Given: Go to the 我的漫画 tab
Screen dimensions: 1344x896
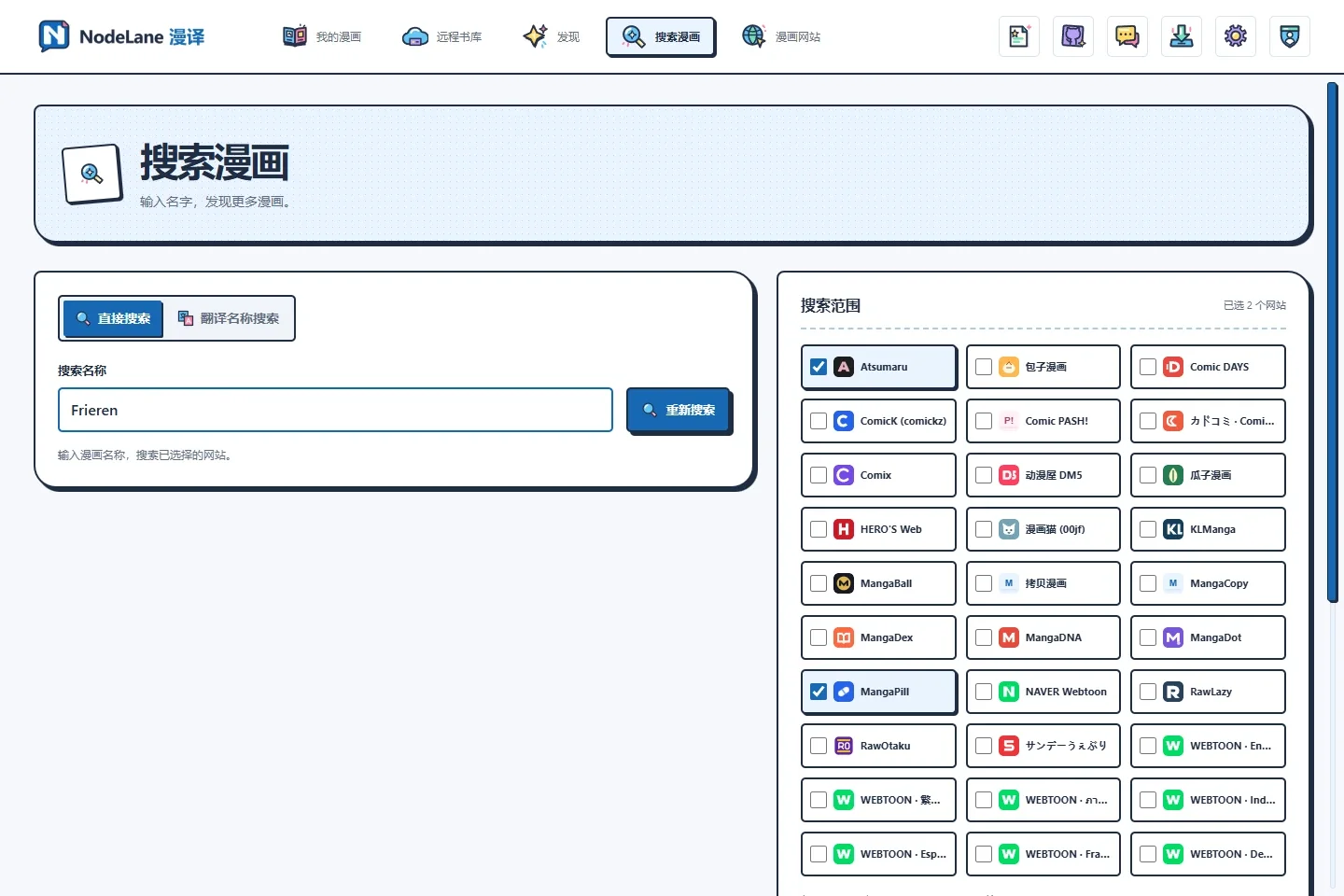Looking at the screenshot, I should tap(322, 36).
